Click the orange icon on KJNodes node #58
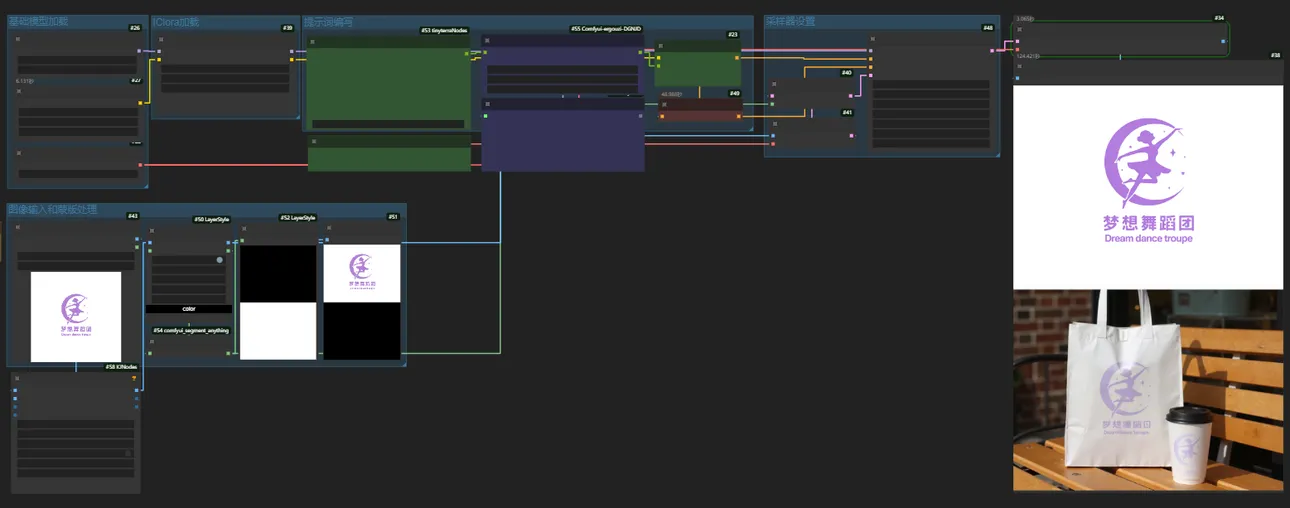1290x508 pixels. pyautogui.click(x=134, y=378)
